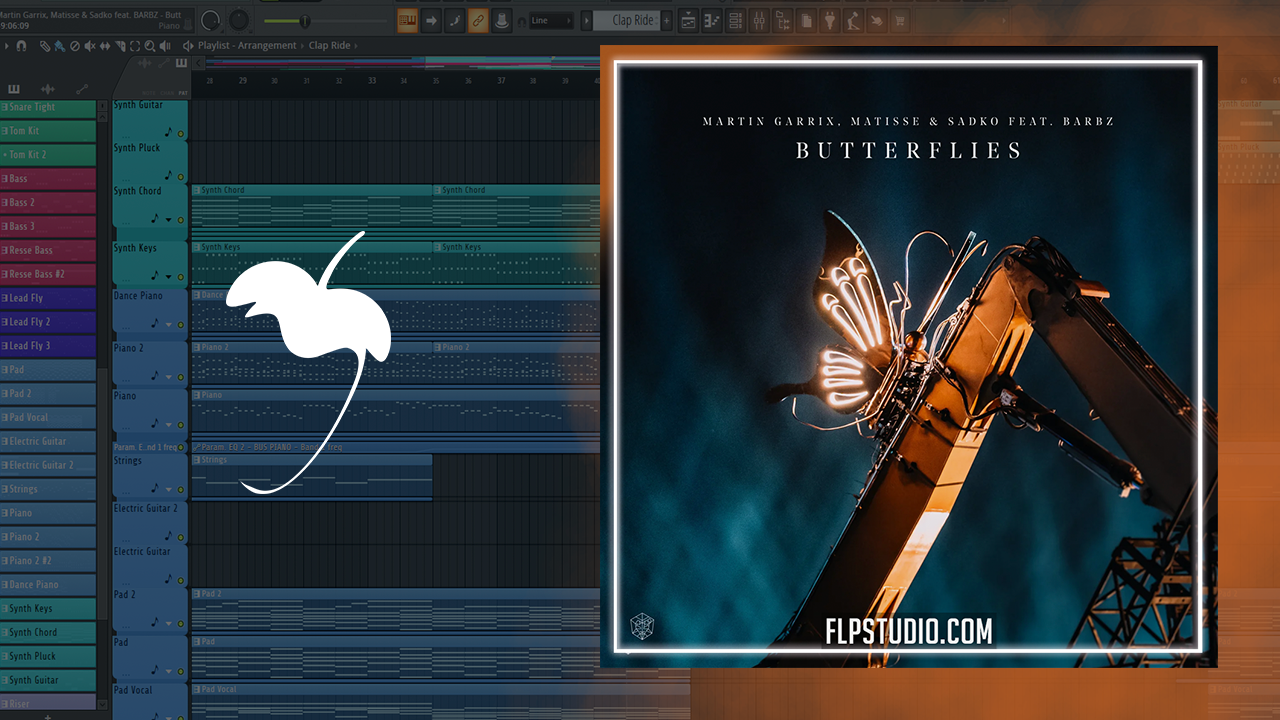Open the project browser folder-tree icon
The width and height of the screenshot is (1280, 720).
783,20
